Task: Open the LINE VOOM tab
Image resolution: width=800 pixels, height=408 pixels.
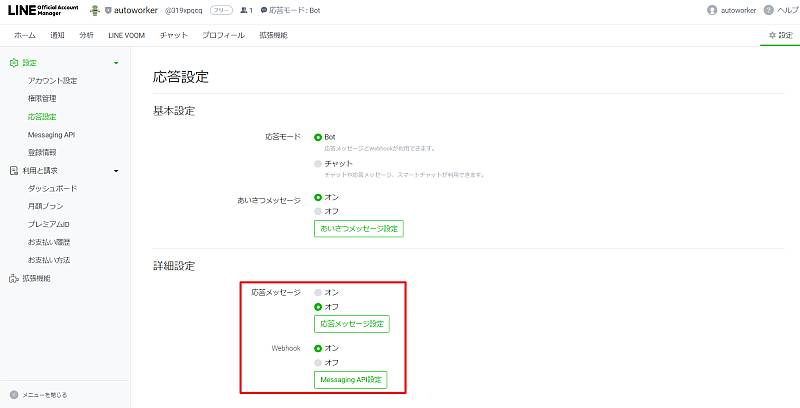Action: point(127,35)
